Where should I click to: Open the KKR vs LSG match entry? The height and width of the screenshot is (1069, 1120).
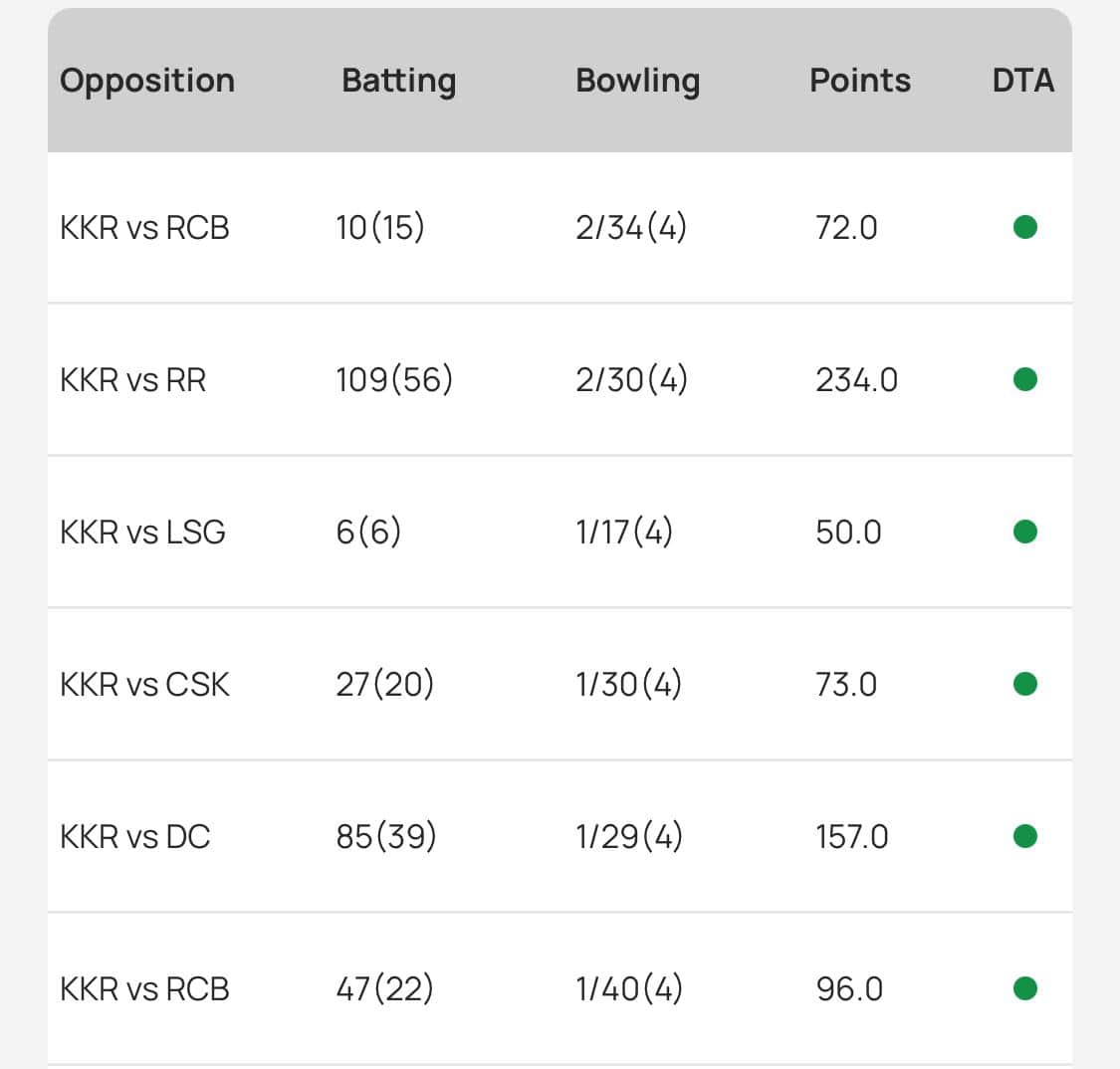(142, 533)
